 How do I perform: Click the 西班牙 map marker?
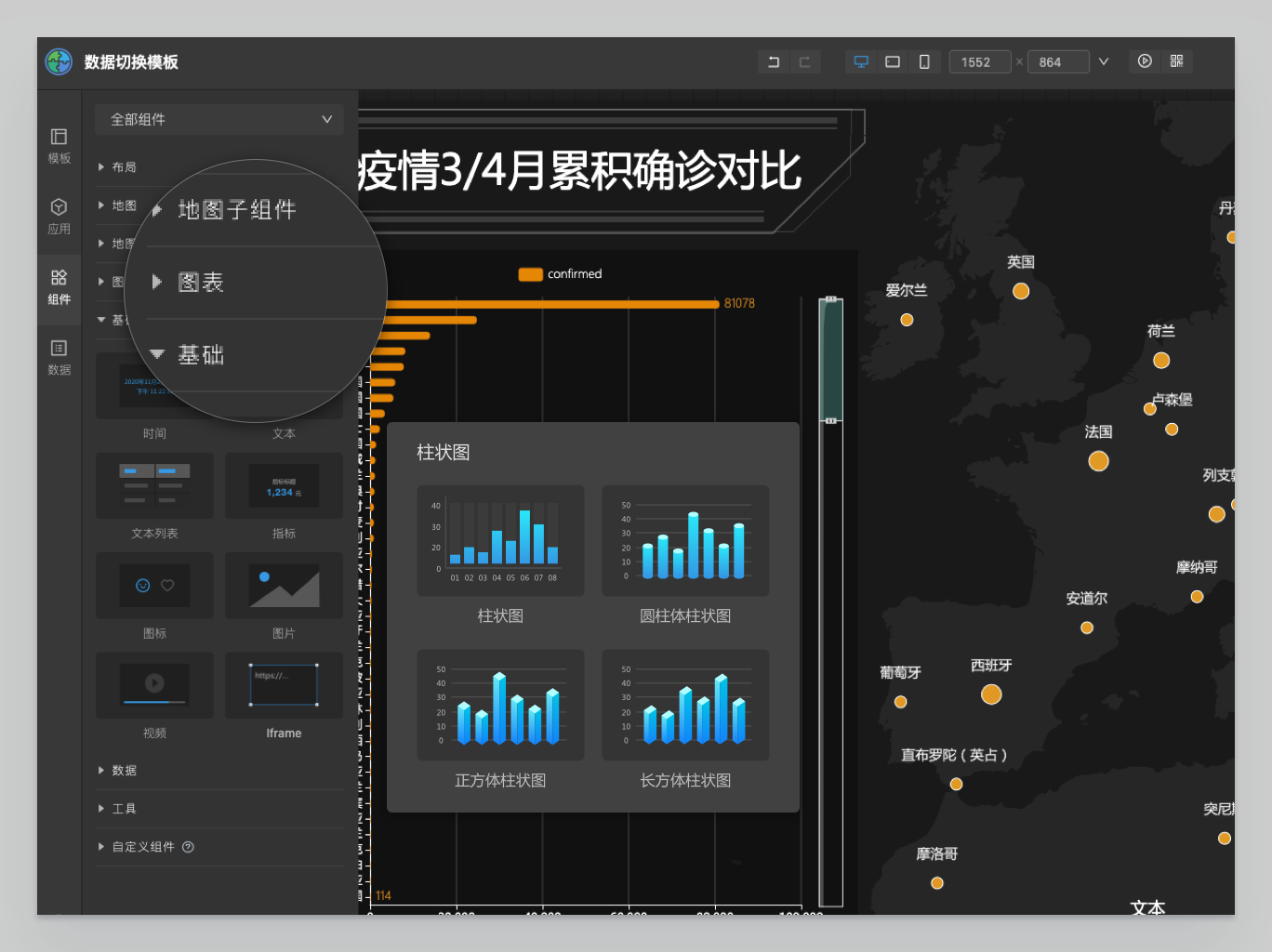coord(991,694)
